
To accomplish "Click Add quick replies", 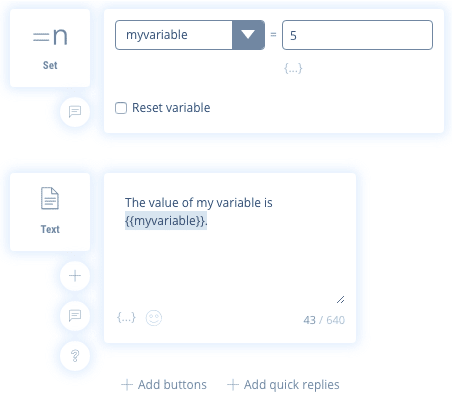I will tap(283, 385).
